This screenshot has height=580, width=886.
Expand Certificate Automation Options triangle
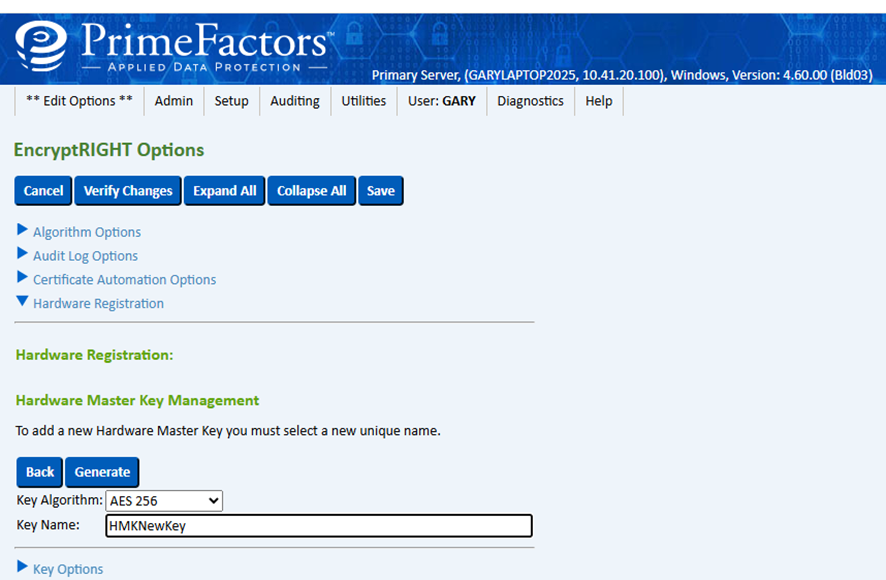tap(22, 277)
